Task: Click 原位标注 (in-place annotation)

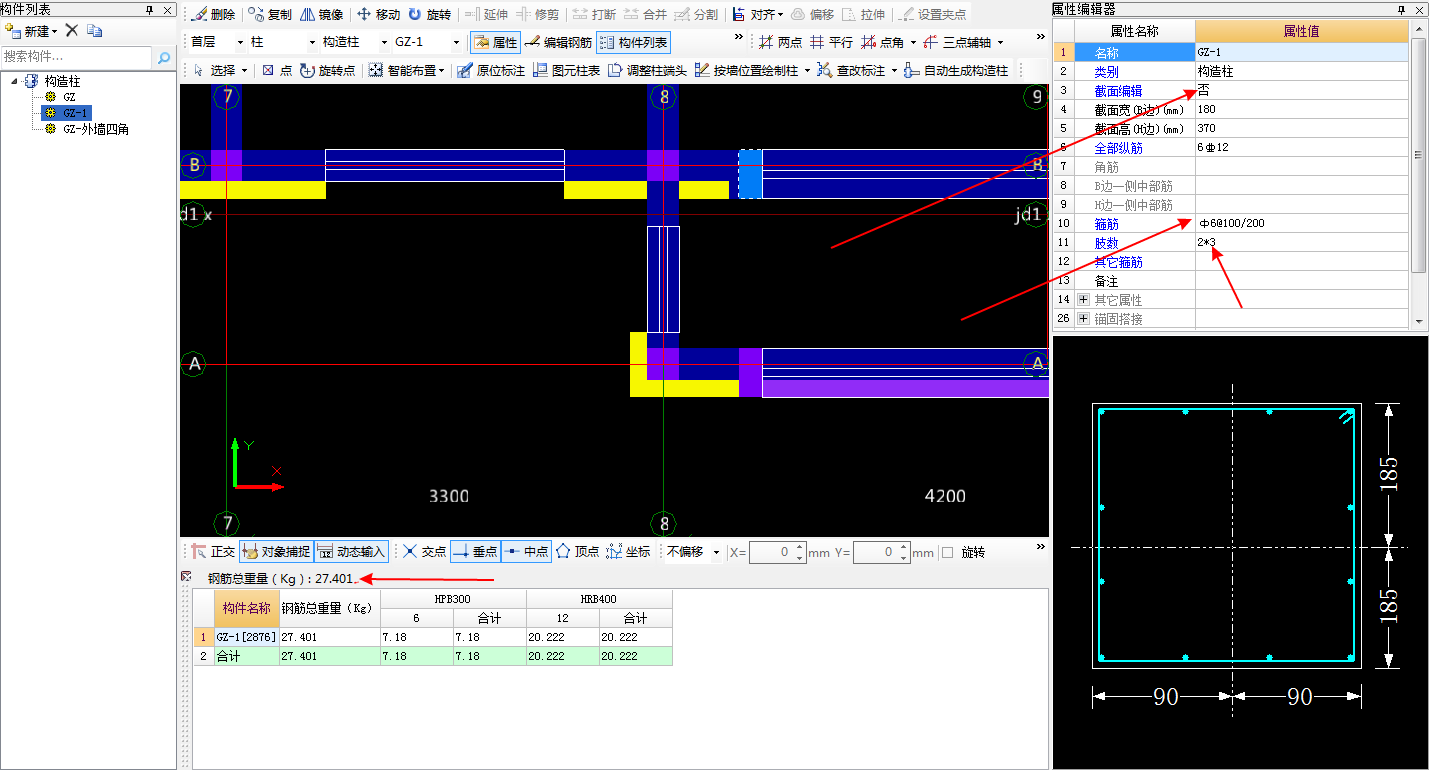Action: click(490, 71)
